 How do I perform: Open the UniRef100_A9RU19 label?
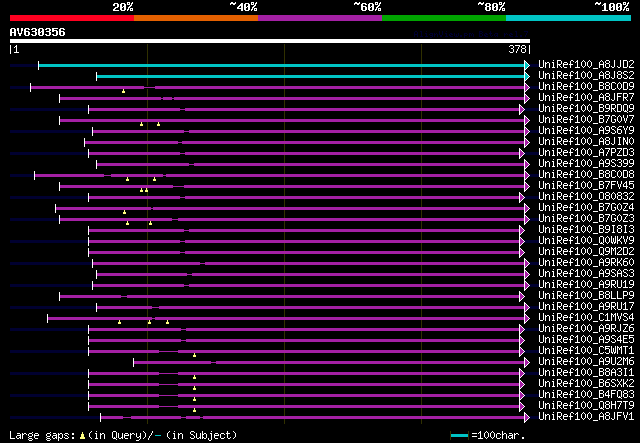pyautogui.click(x=586, y=285)
